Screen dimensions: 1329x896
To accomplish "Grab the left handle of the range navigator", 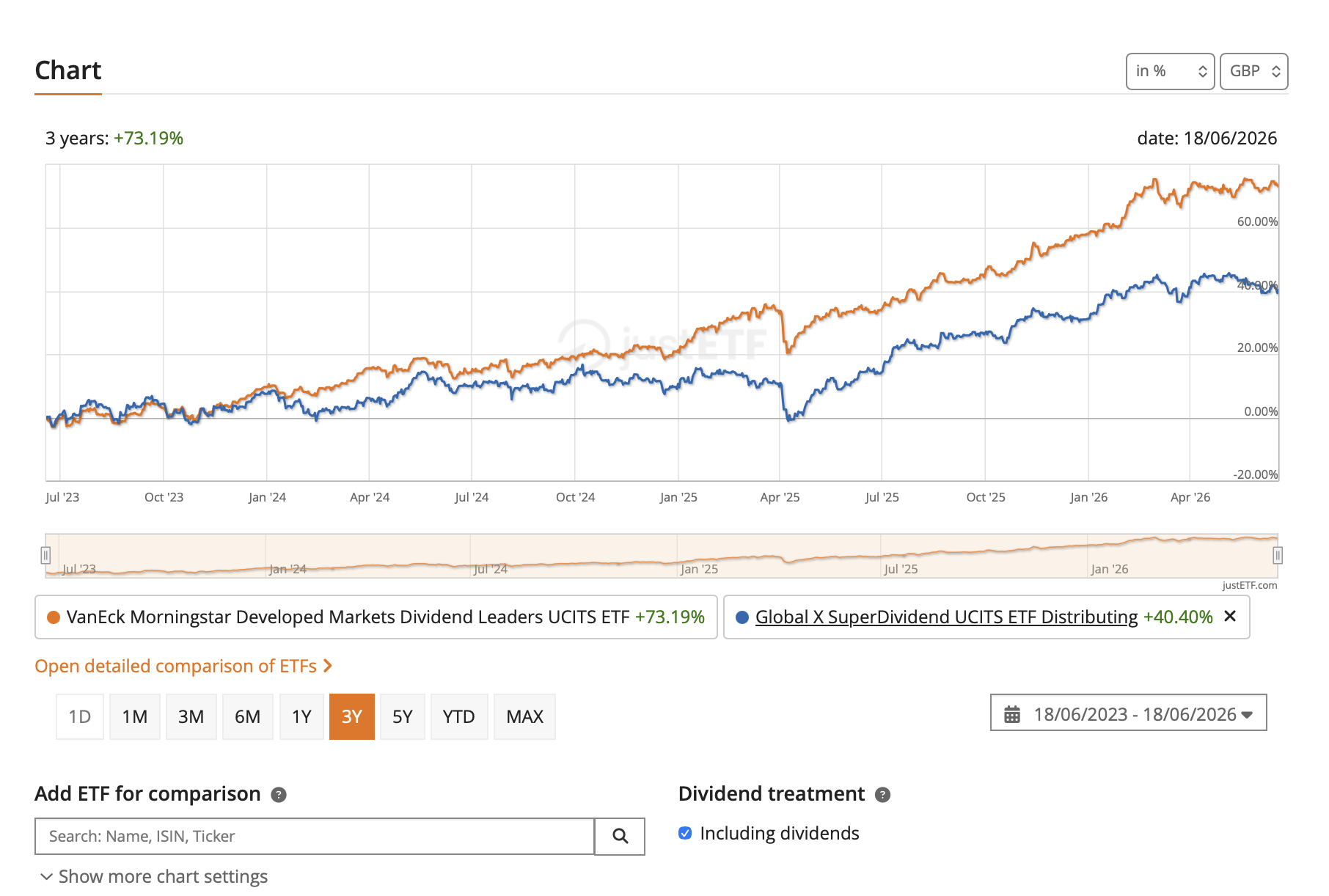I will [x=45, y=555].
